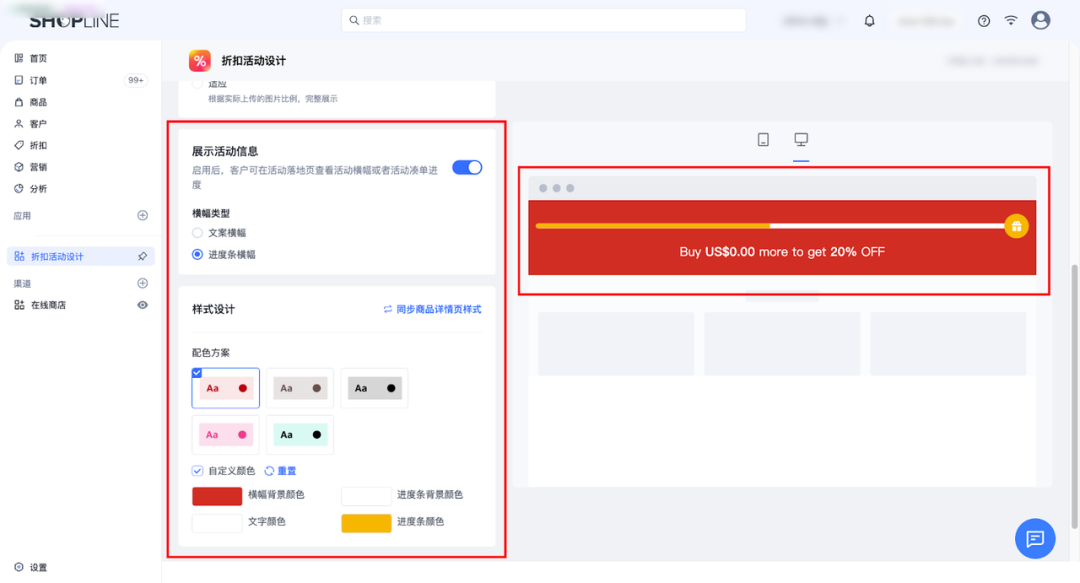1080x583 pixels.
Task: Uncheck the 自定义颜色 checkbox
Action: (x=198, y=471)
